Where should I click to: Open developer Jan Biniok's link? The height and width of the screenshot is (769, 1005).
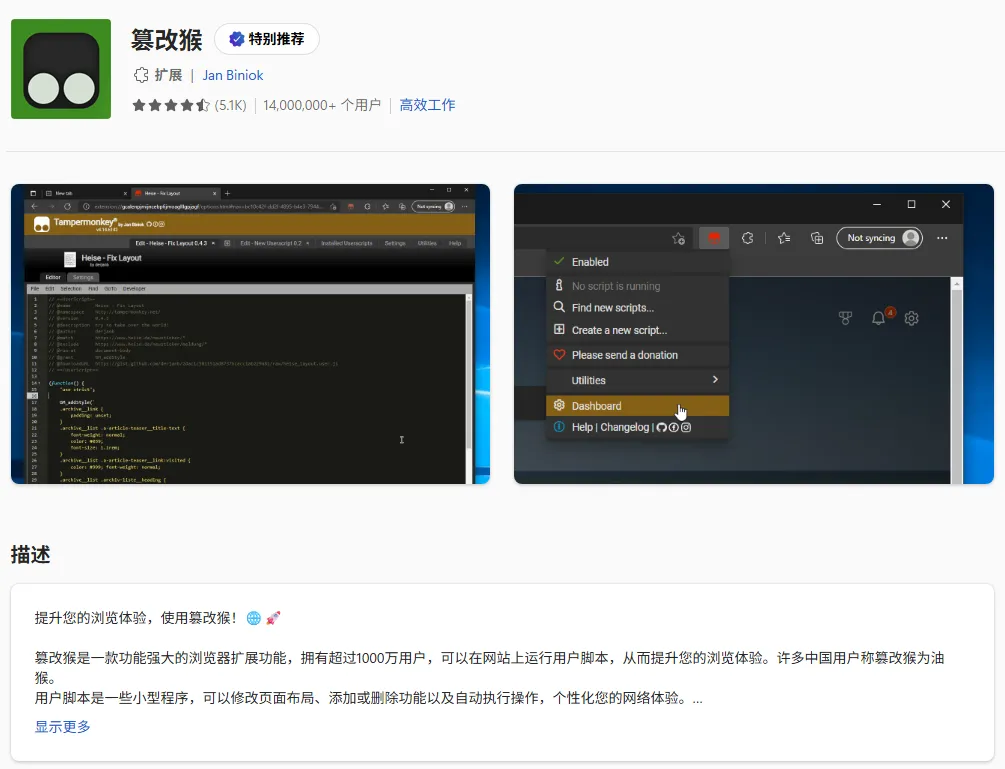pos(233,75)
